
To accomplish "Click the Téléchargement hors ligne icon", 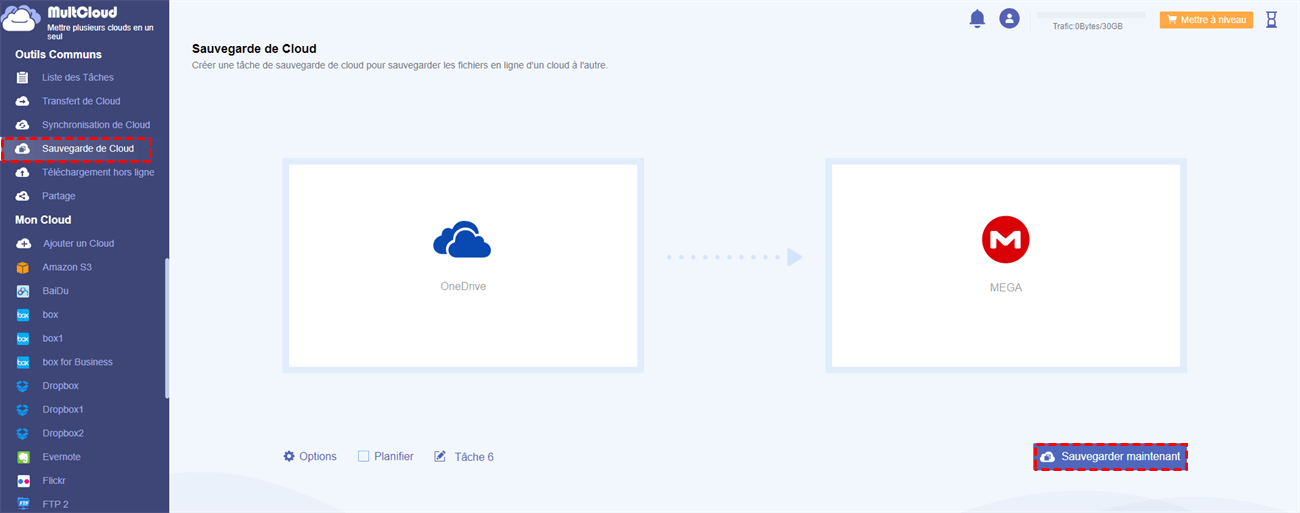I will point(22,172).
